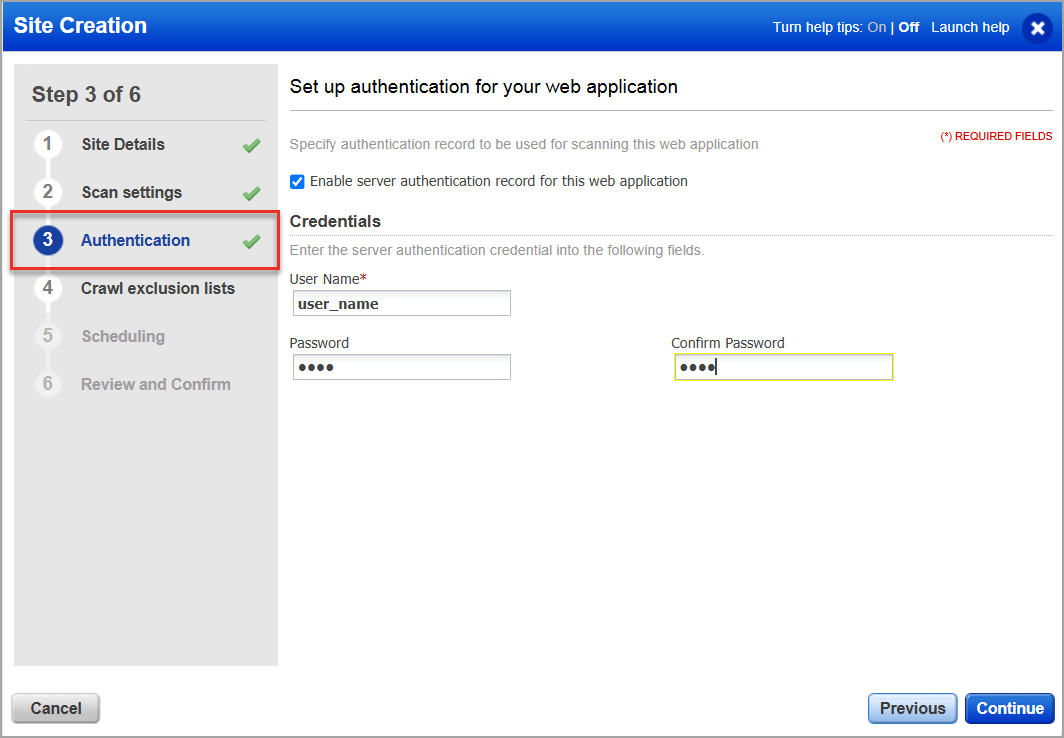Click green checkmark beside Site Details
1064x738 pixels.
(x=251, y=145)
